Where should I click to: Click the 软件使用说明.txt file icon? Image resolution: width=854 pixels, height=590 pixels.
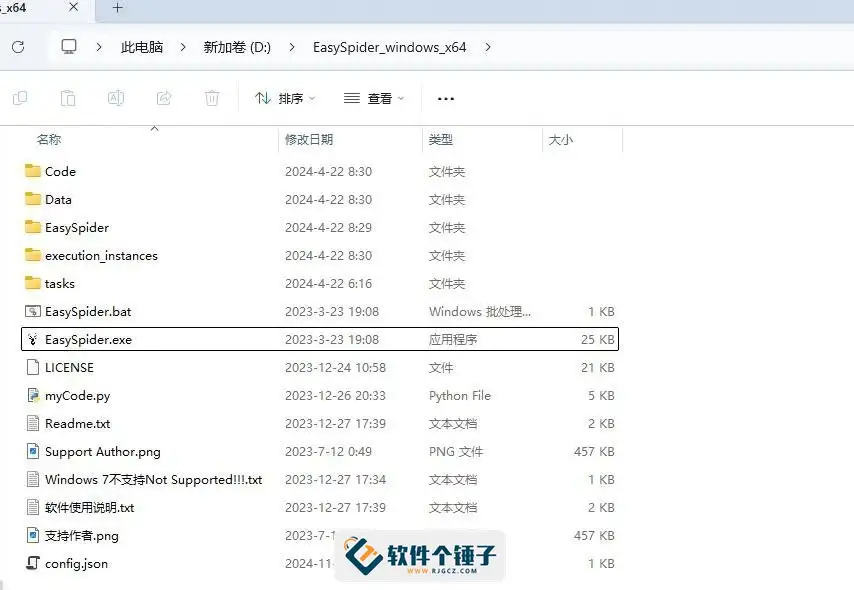coord(33,508)
